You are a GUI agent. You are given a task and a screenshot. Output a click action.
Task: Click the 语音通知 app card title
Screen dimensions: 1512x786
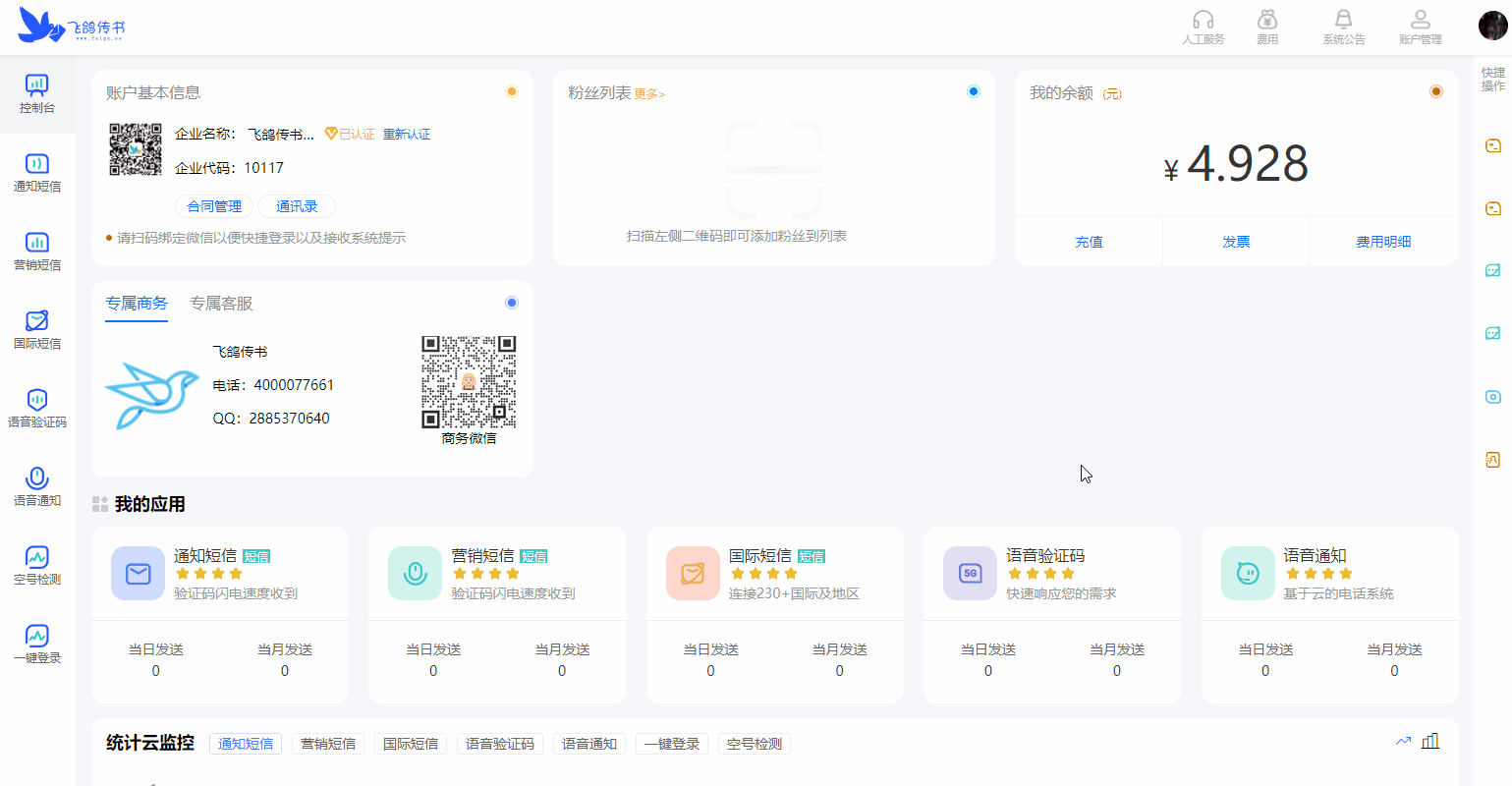(x=1315, y=556)
